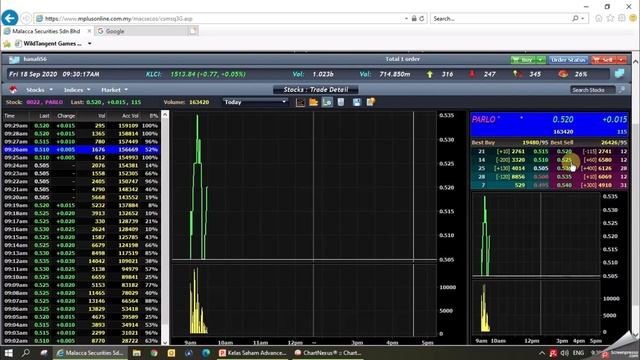Open Kelas Saham Advance taskbar item
Screen dimensions: 640x360
[x=253, y=353]
